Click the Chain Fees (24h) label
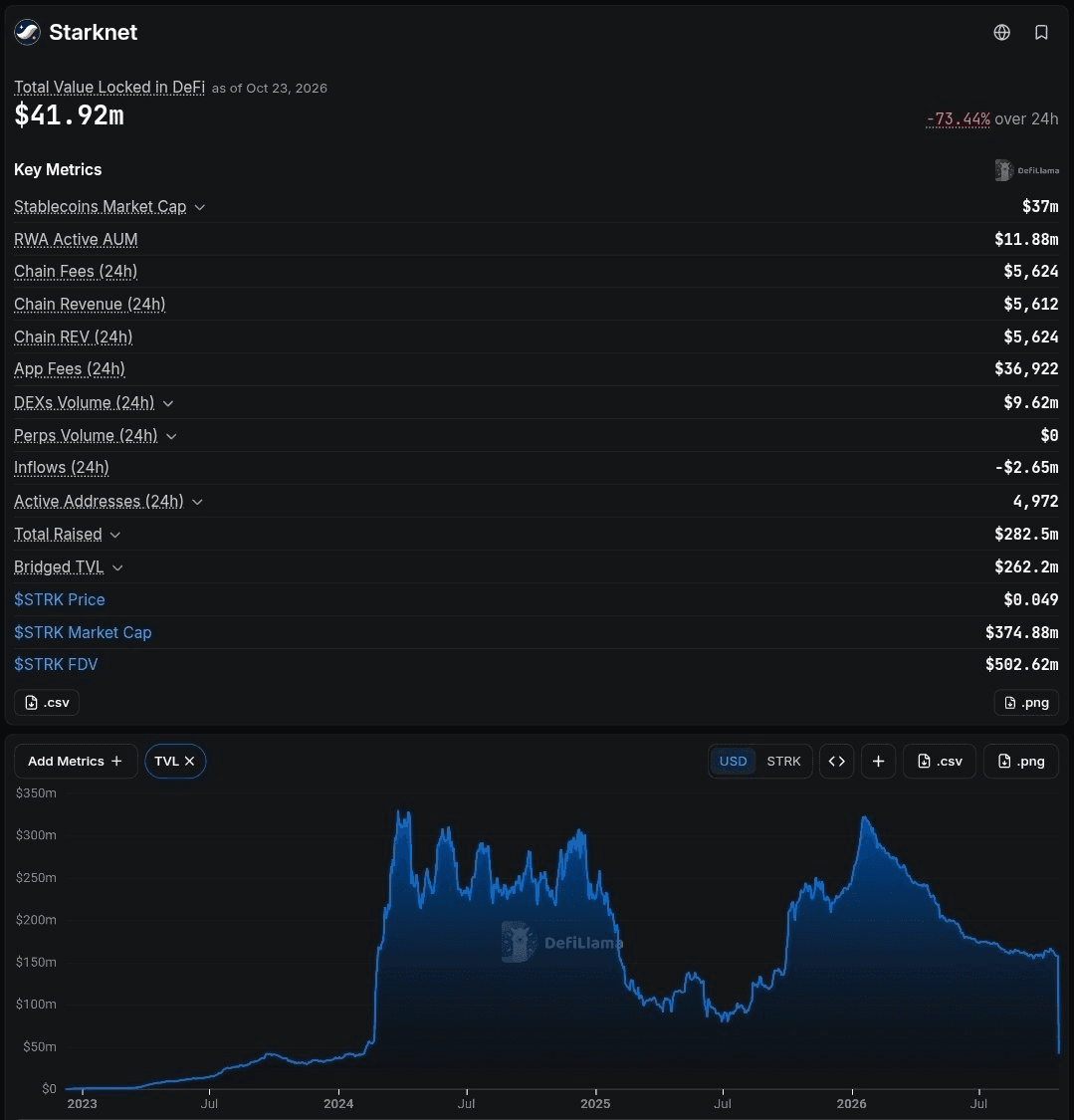Image resolution: width=1074 pixels, height=1120 pixels. [76, 272]
